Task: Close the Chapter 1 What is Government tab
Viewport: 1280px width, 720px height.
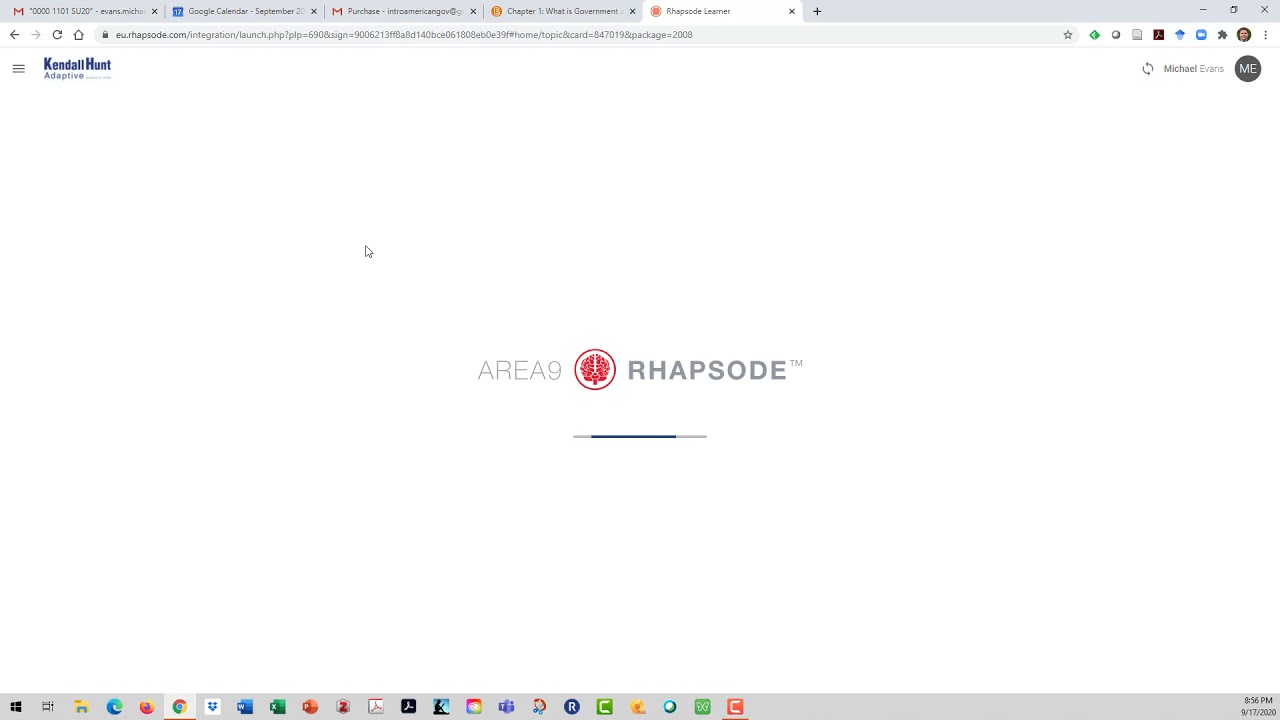Action: (632, 11)
